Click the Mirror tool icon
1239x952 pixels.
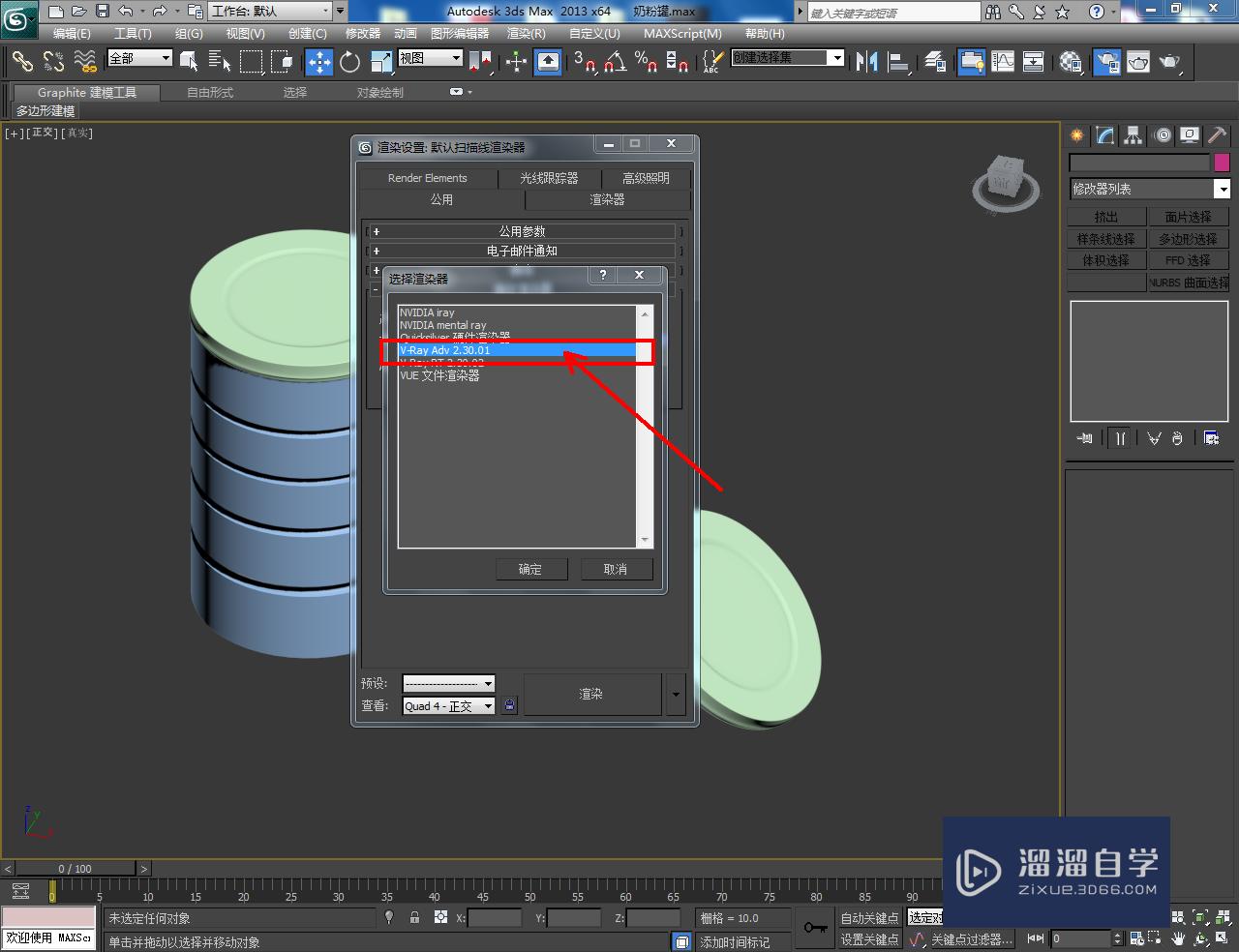click(x=867, y=62)
